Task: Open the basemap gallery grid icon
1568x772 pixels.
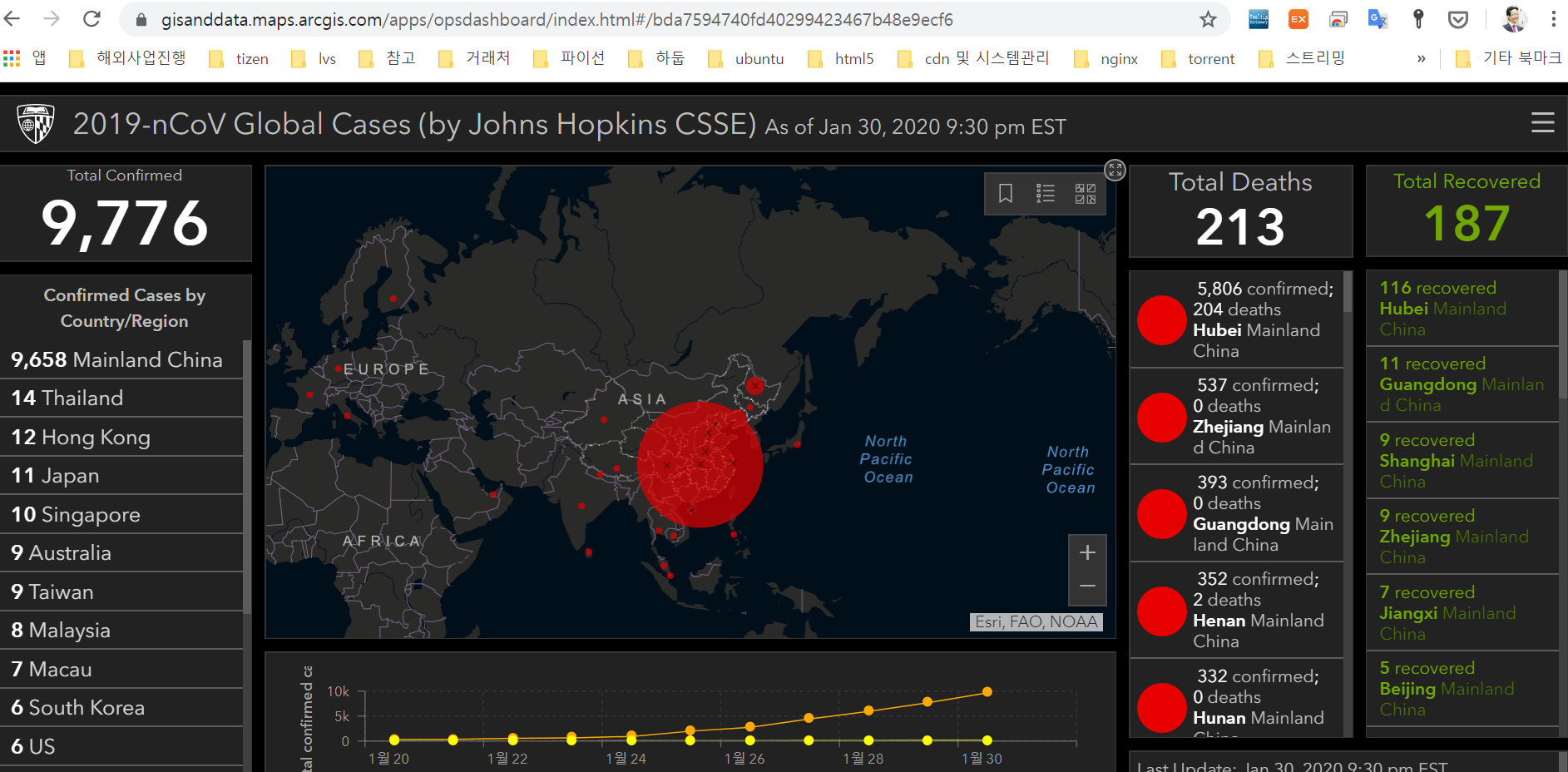Action: tap(1086, 194)
